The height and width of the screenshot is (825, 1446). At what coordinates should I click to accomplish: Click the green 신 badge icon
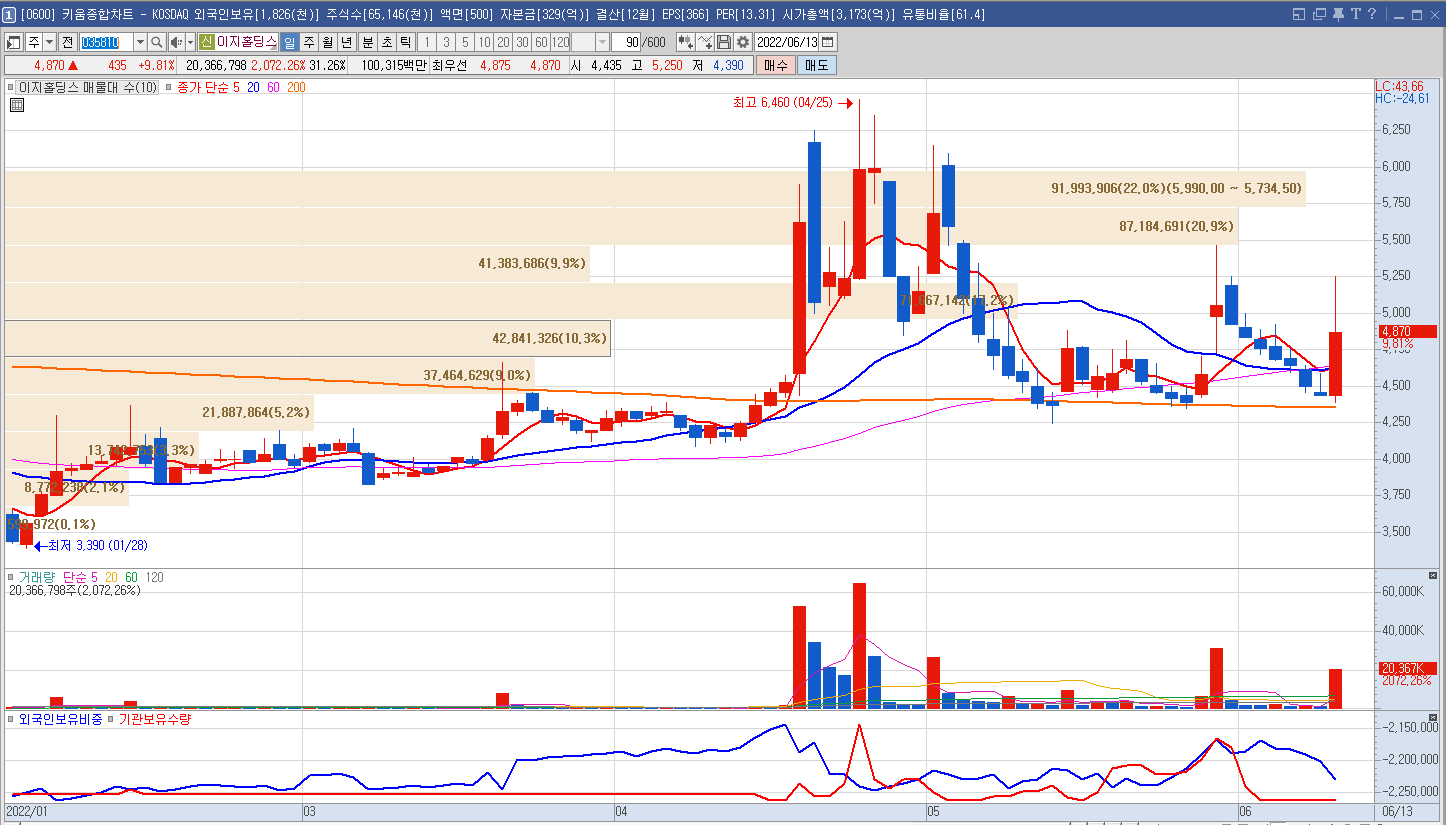206,42
